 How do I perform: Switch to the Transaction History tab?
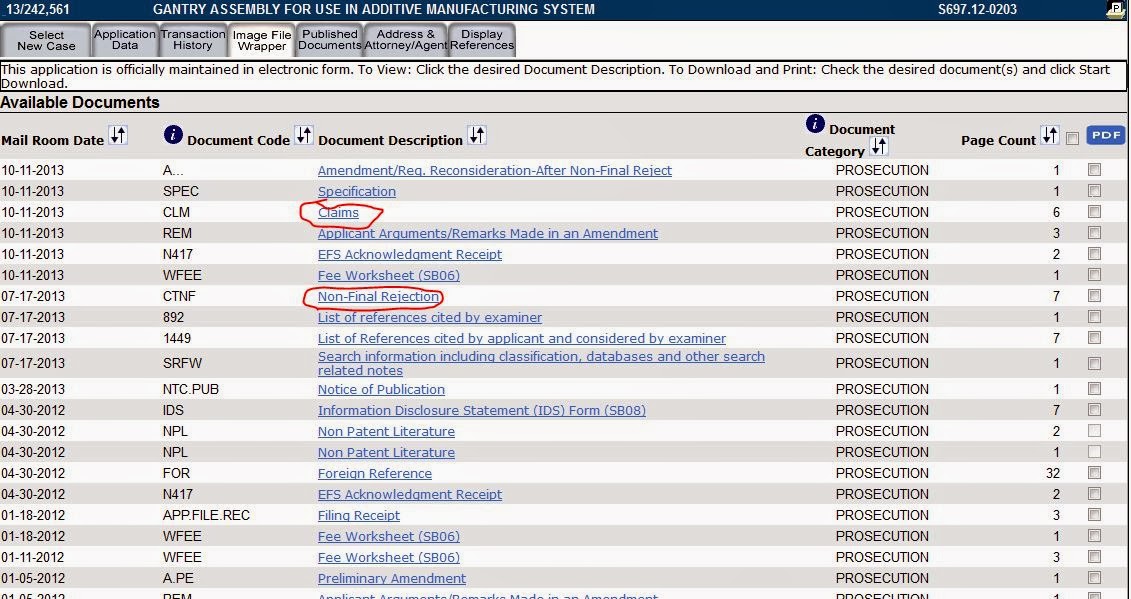tap(193, 40)
